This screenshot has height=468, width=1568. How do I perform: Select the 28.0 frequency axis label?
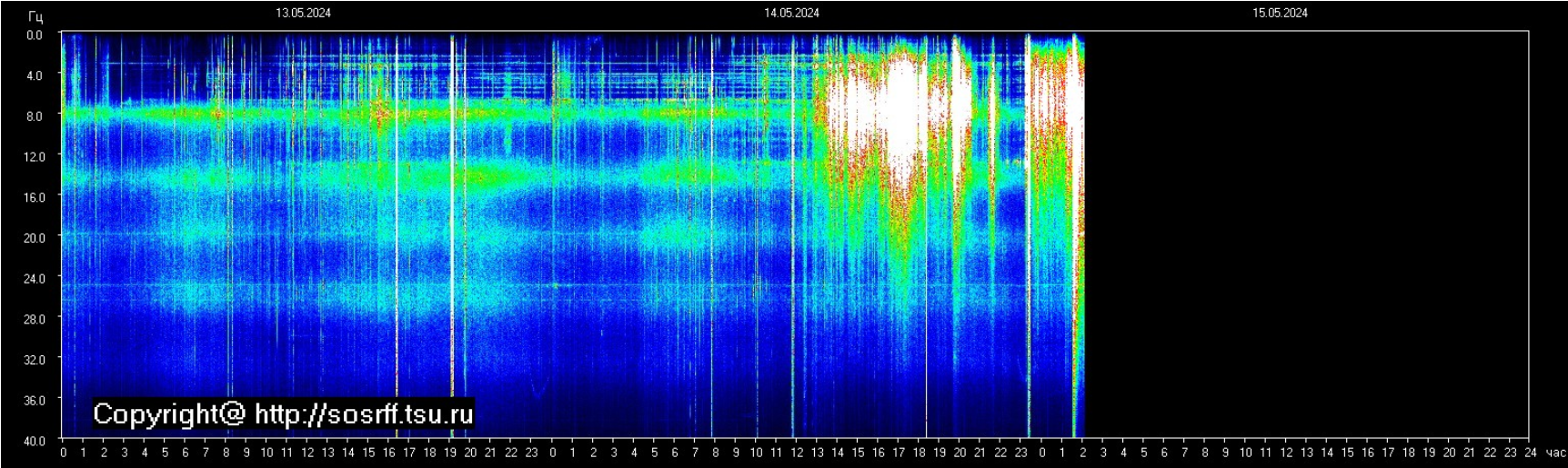click(x=34, y=319)
